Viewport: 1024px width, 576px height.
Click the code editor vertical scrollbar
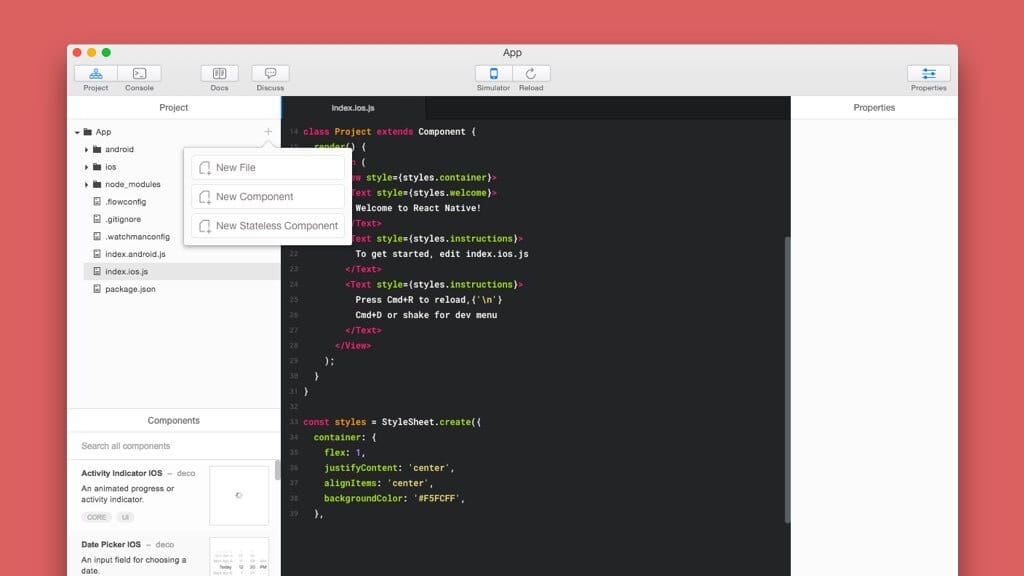(787, 380)
